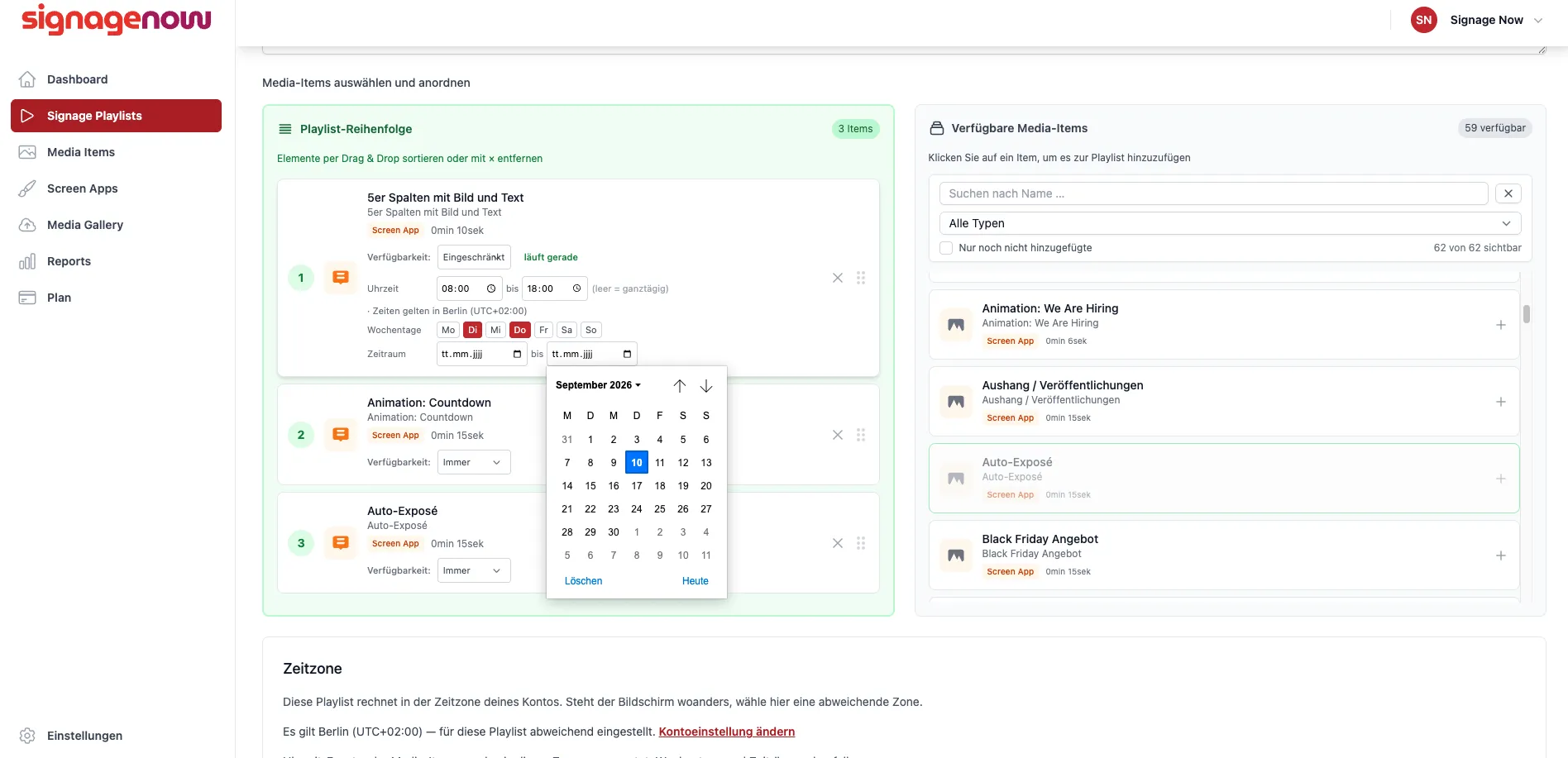Enable the Mi weekday toggle
This screenshot has width=1568, height=758.
point(495,330)
